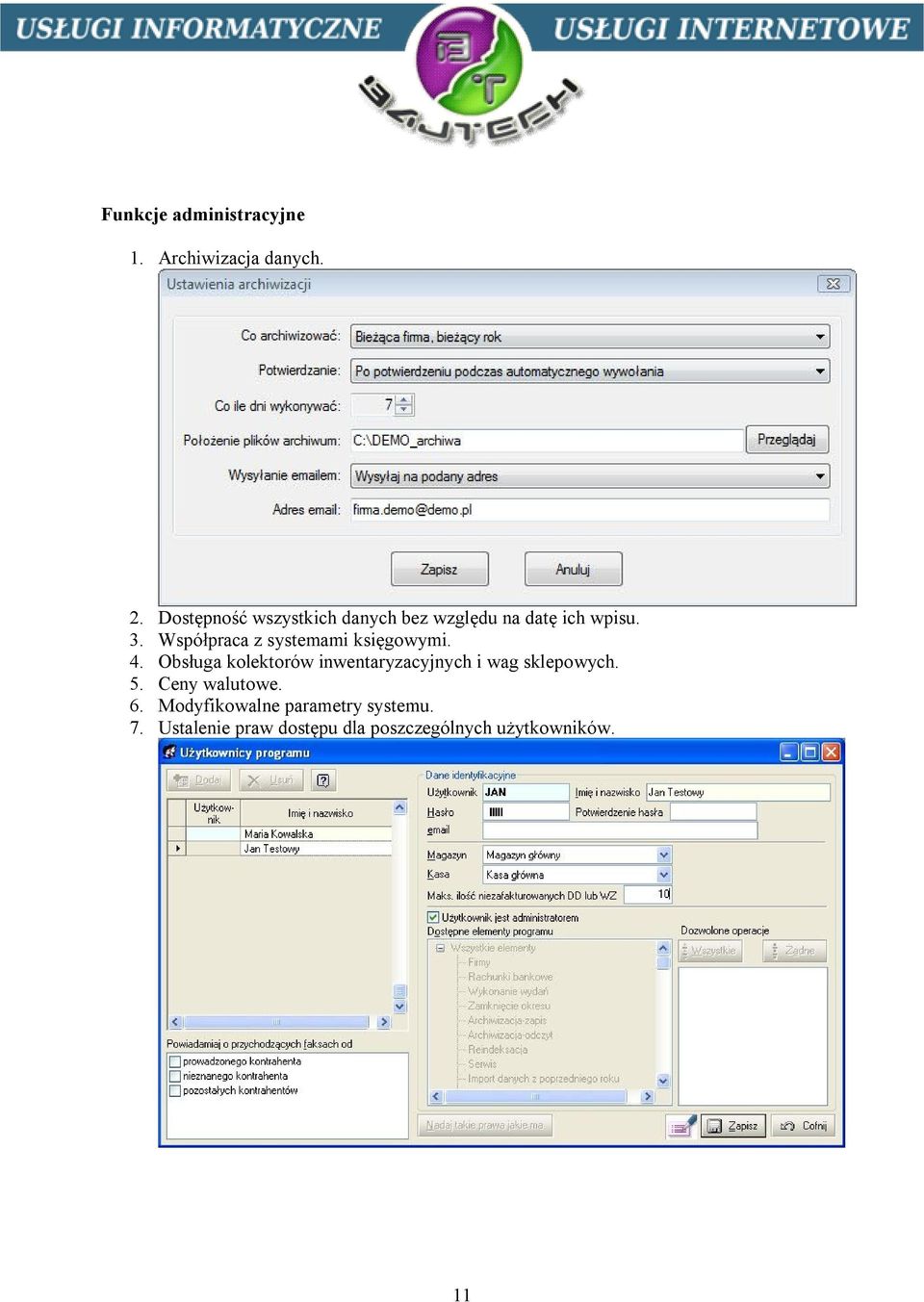Click the Użytkownicy programu title bar icon
924x1302 pixels.
click(170, 753)
